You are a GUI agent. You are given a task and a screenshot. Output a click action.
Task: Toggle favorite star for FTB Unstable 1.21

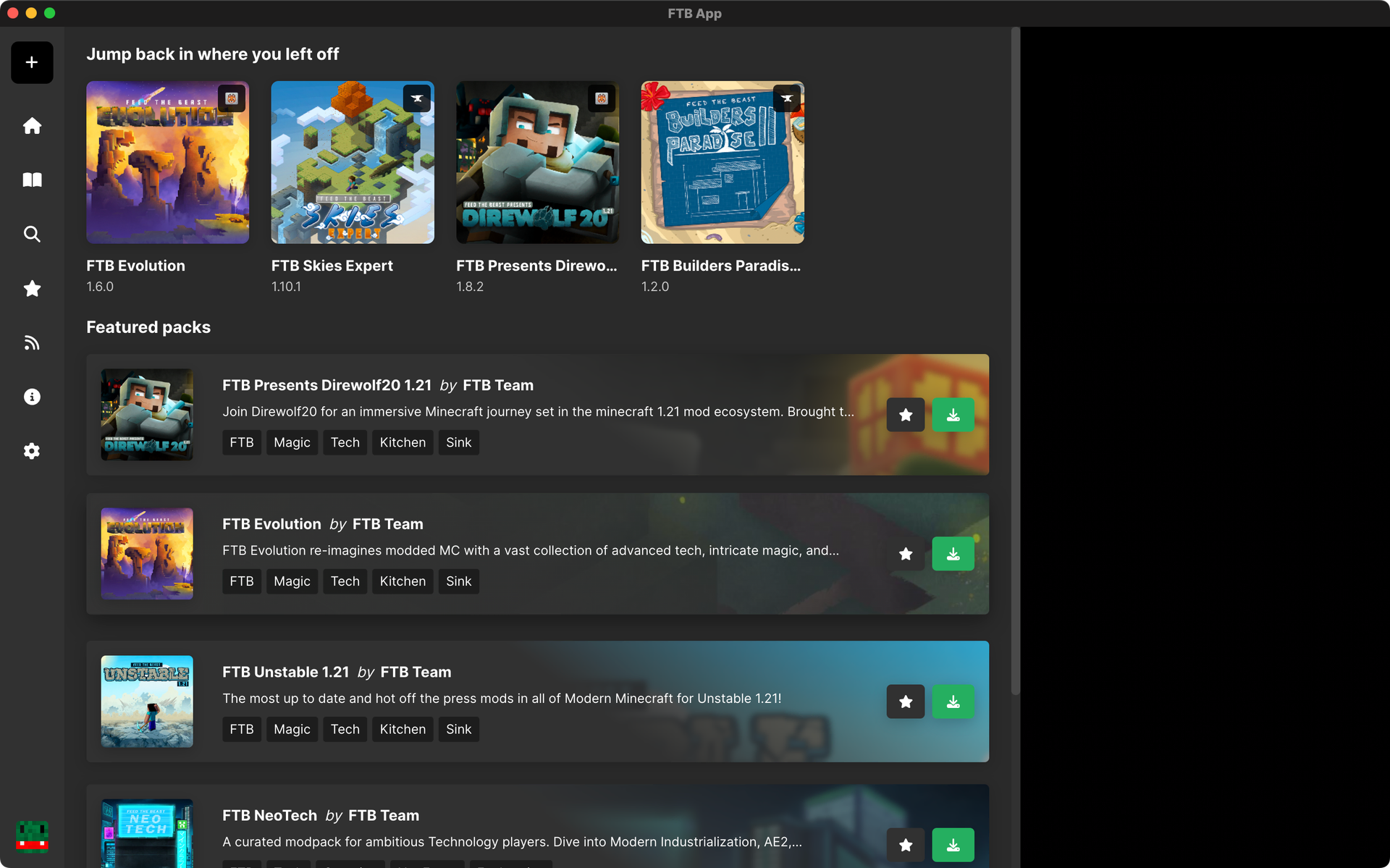905,701
